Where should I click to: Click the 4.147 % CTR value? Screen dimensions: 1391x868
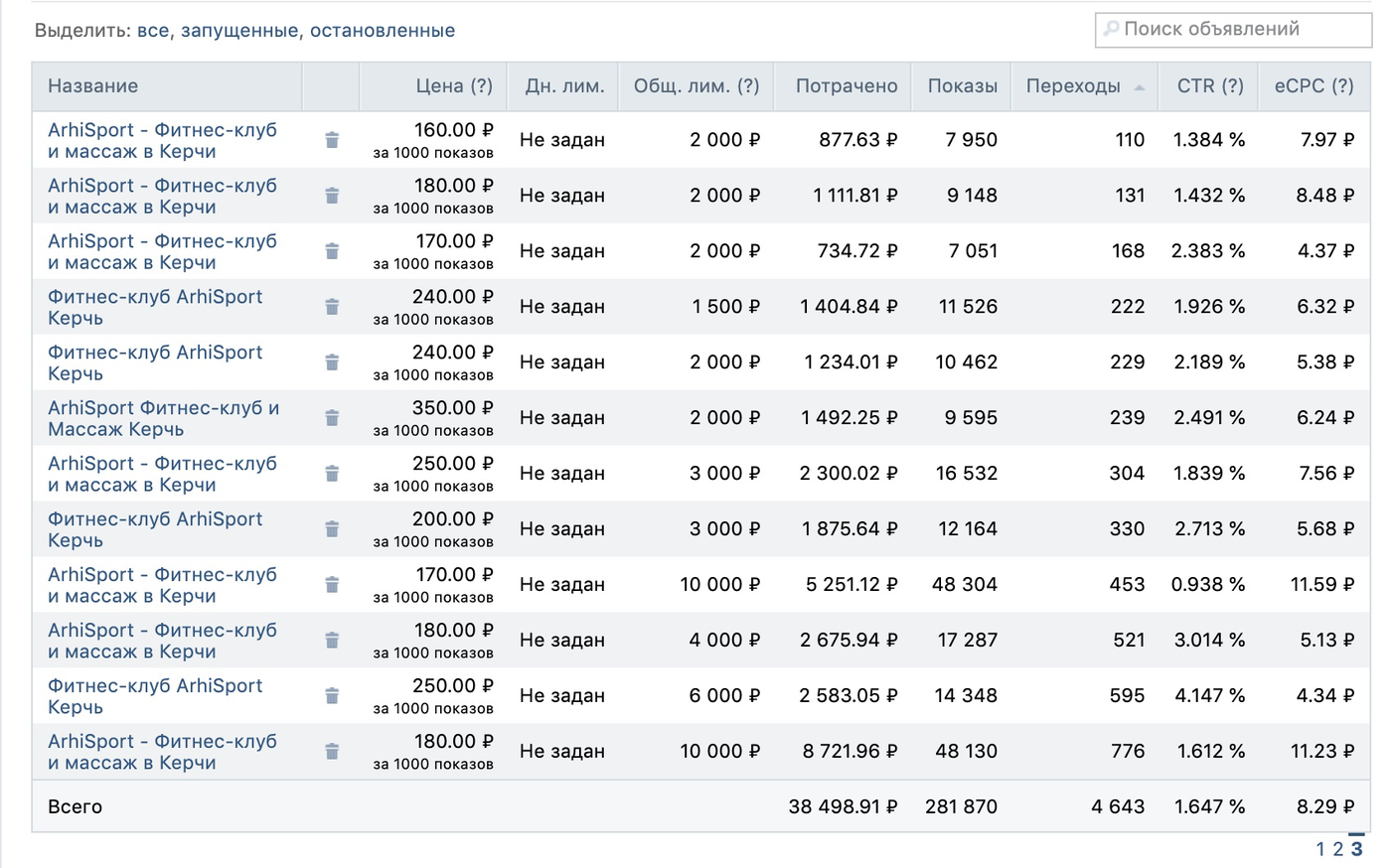(1210, 696)
